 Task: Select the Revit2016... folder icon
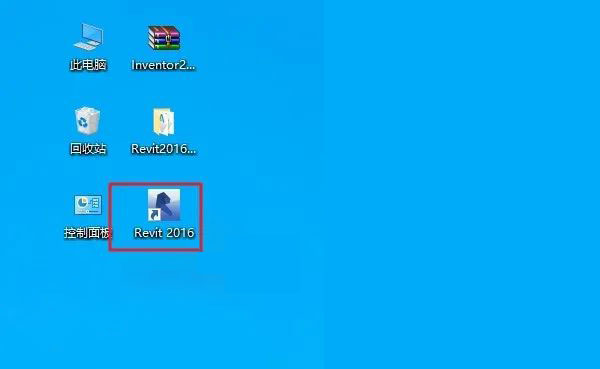point(164,122)
